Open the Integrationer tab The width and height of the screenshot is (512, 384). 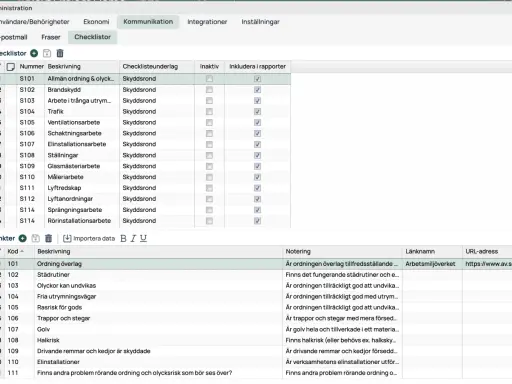[207, 22]
